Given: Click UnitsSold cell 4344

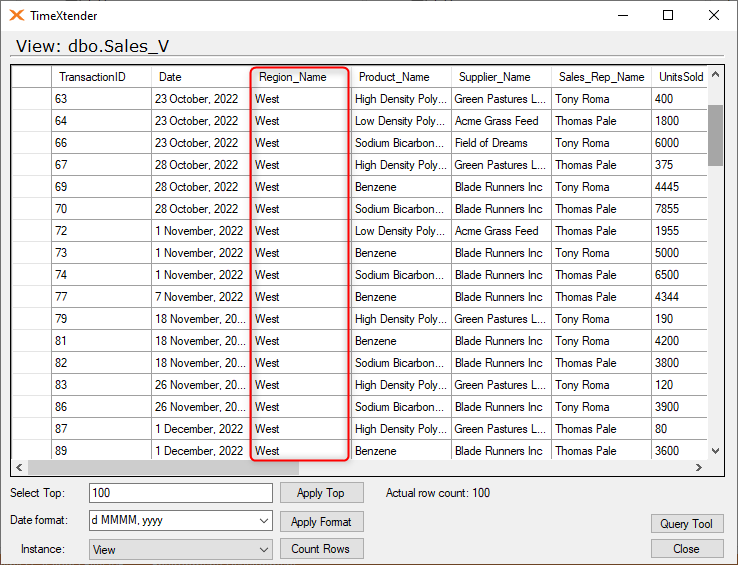Looking at the screenshot, I should coord(679,297).
